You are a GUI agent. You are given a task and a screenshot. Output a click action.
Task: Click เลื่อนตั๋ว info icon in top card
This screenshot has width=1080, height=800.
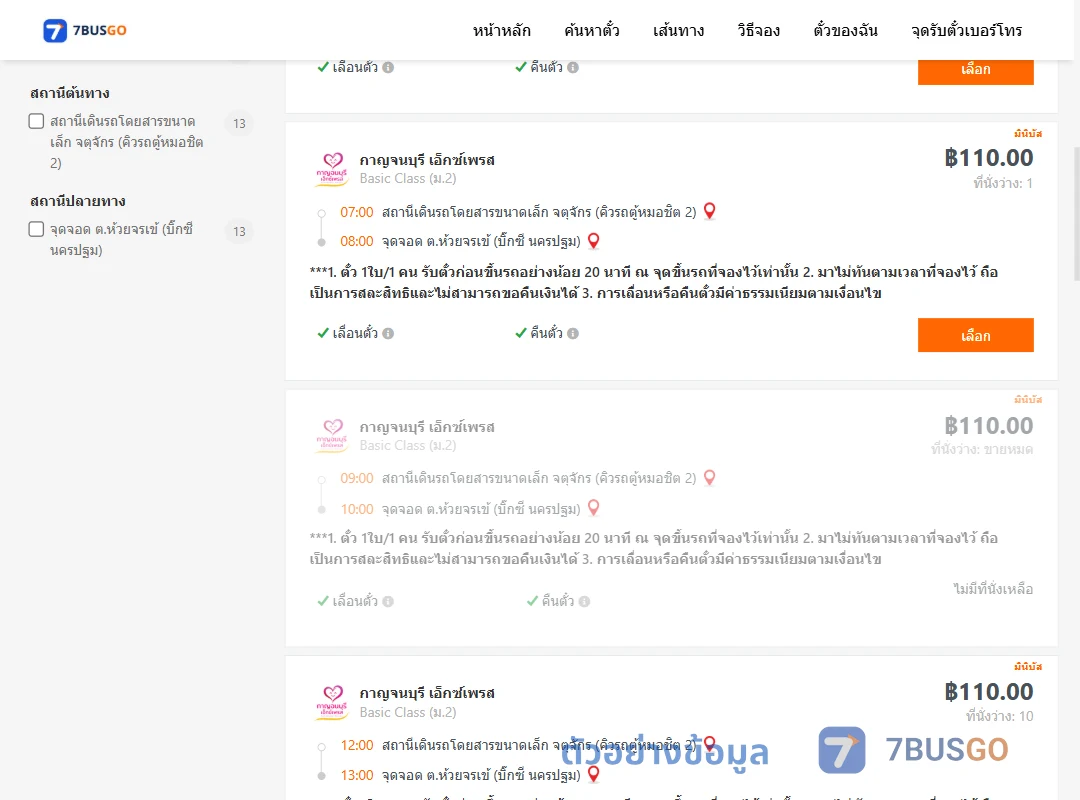pos(388,68)
